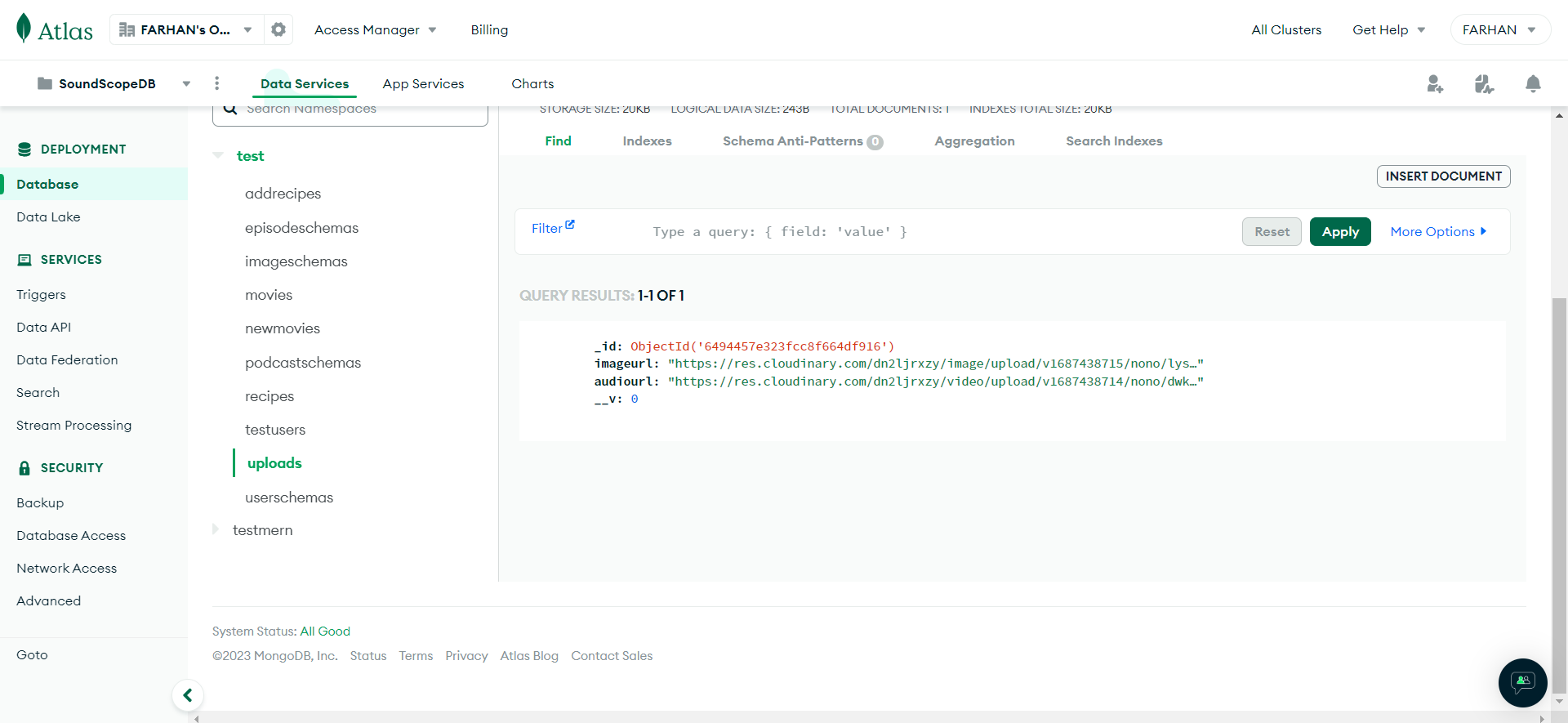Open the Schema Anti-Patterns tab
Image resolution: width=1568 pixels, height=723 pixels.
803,141
